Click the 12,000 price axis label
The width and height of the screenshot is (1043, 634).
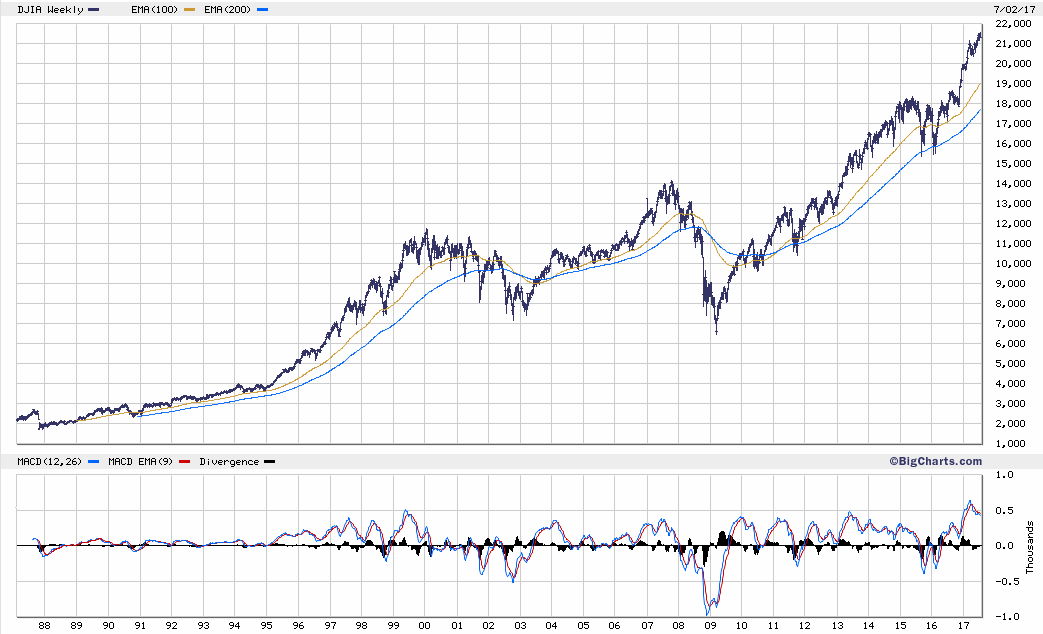coord(1013,224)
